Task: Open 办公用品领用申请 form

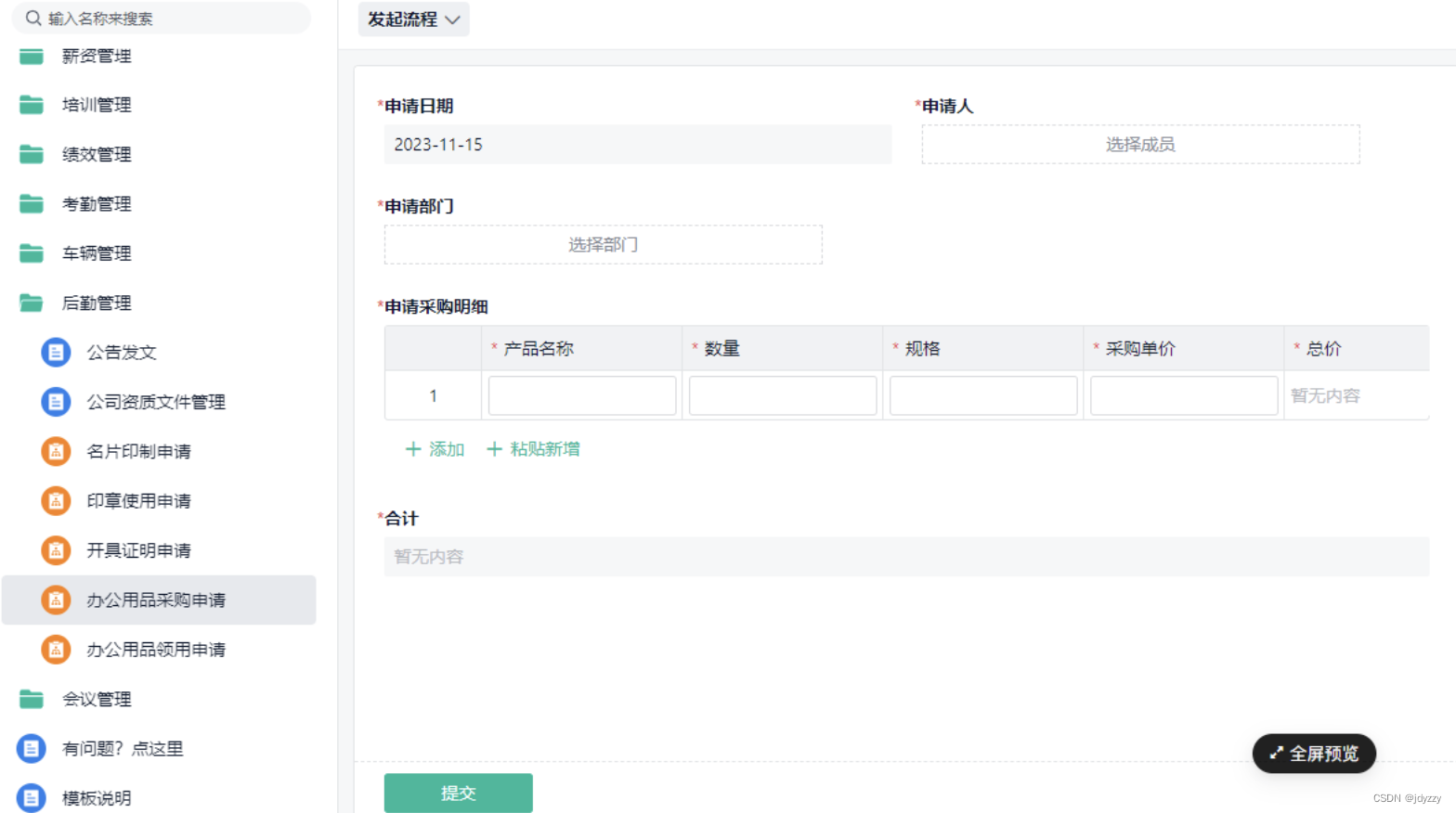Action: coord(156,650)
